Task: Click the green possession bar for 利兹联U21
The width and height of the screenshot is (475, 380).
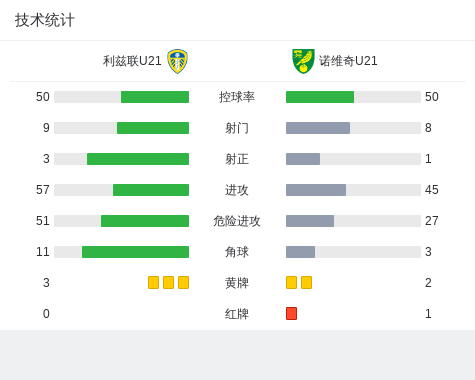Action: tap(155, 97)
